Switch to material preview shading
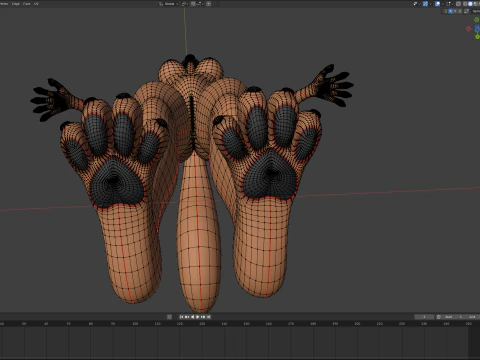 coord(476,4)
